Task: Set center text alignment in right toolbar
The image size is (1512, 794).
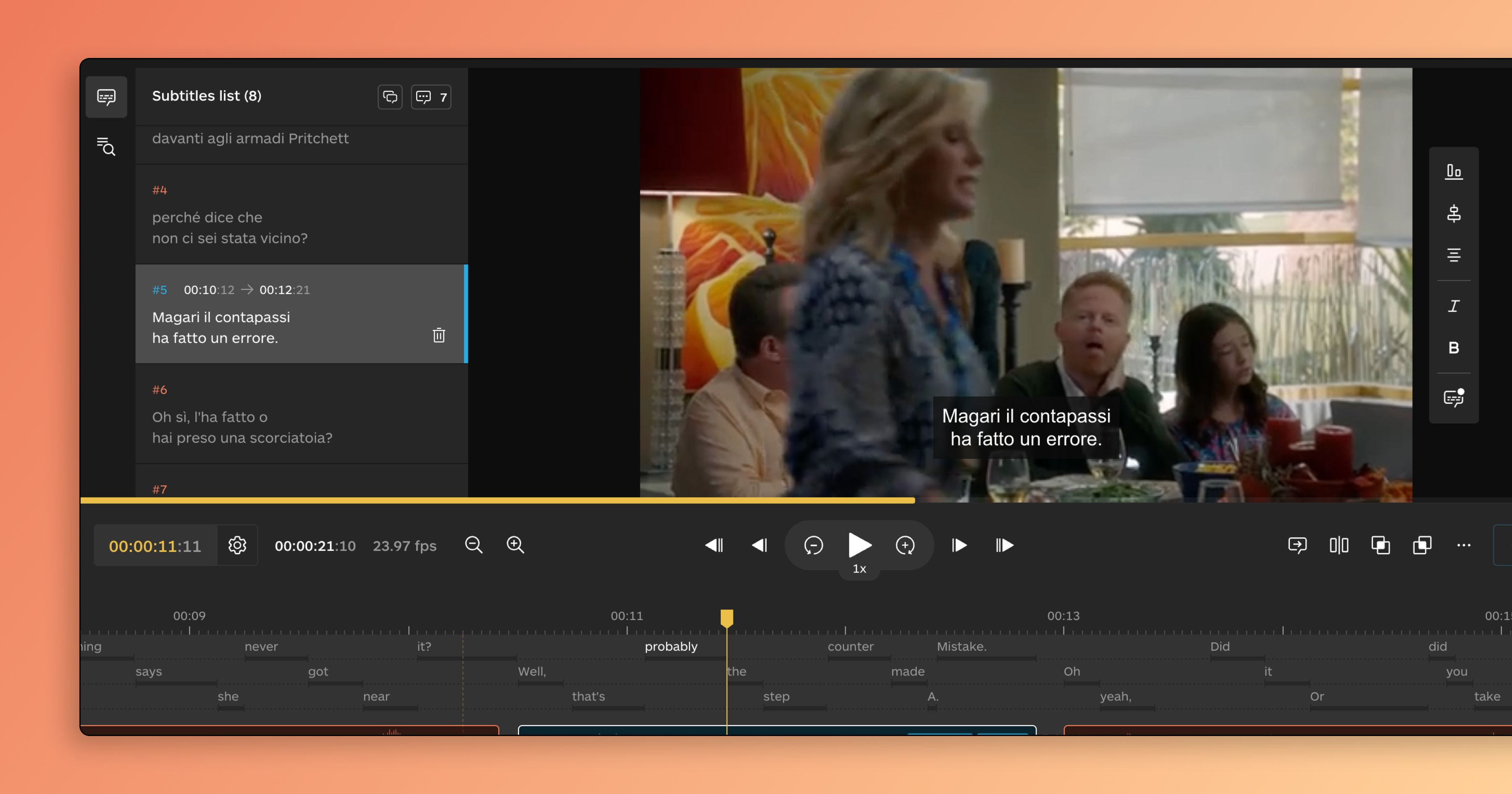Action: 1454,255
